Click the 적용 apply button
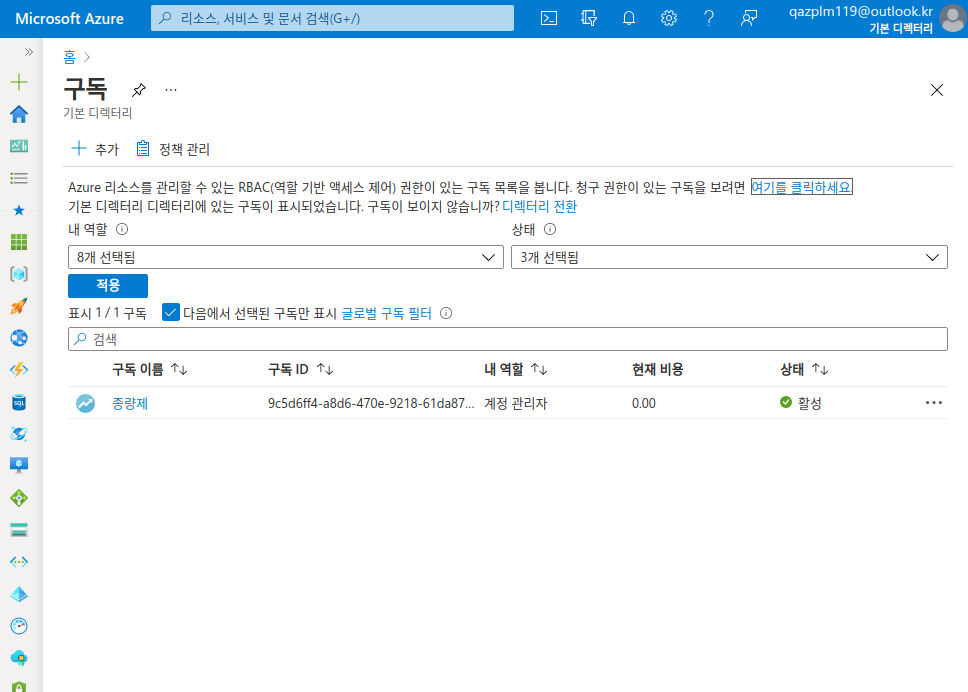Viewport: 968px width, 692px height. tap(108, 285)
